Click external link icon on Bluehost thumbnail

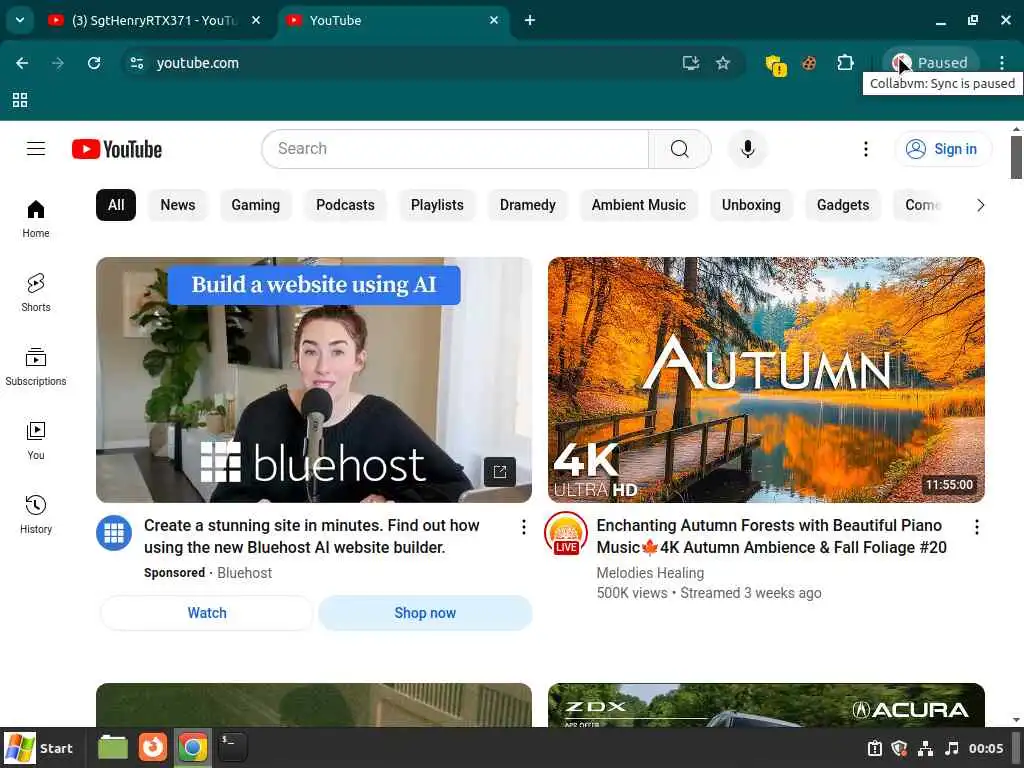(500, 472)
